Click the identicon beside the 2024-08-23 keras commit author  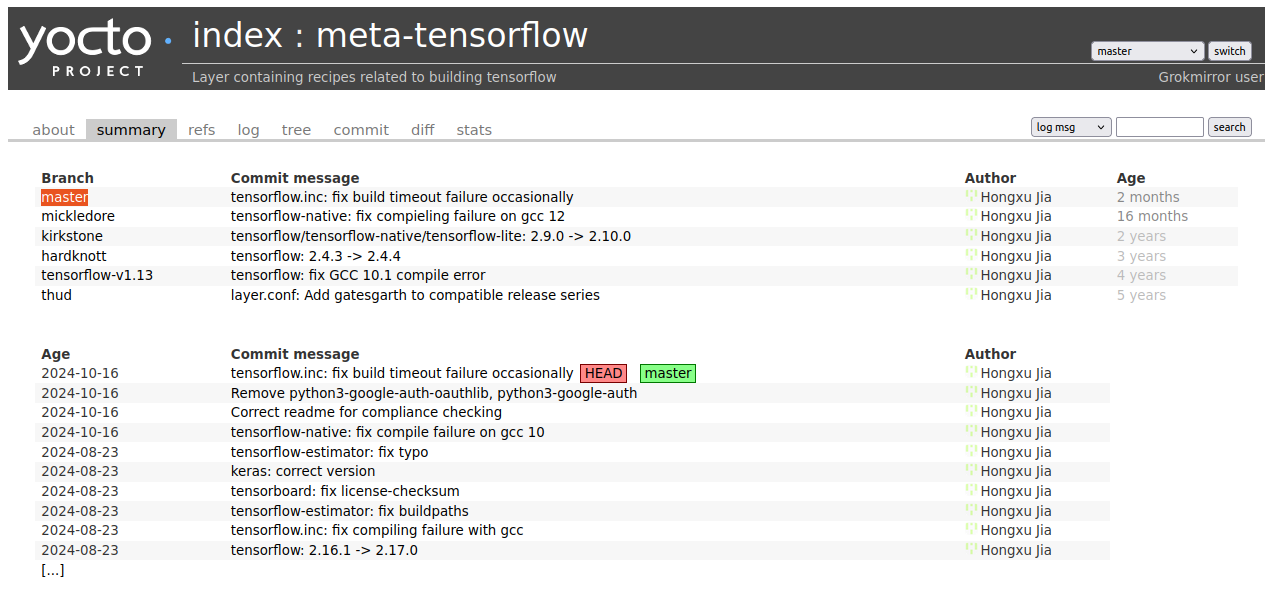[x=970, y=471]
